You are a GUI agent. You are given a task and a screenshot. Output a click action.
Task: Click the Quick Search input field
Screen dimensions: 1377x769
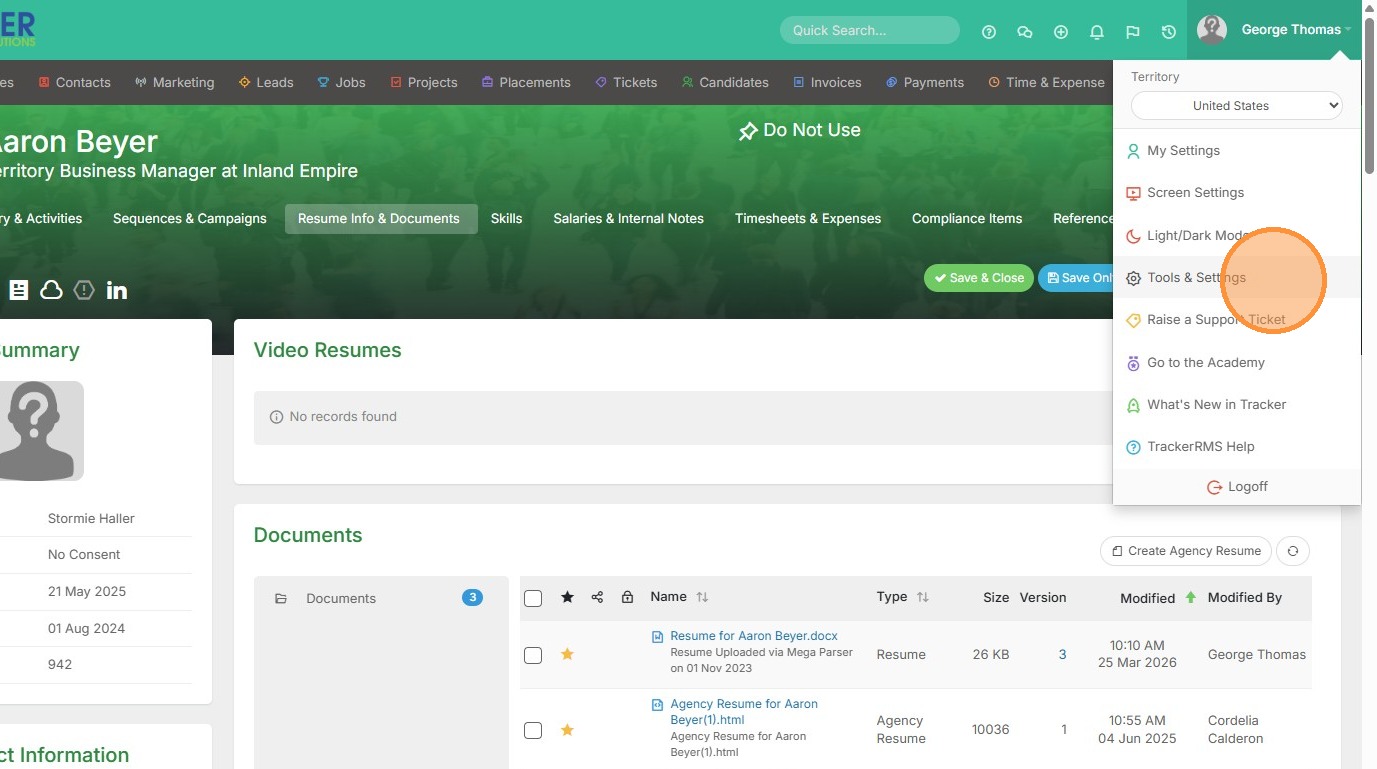pyautogui.click(x=870, y=31)
